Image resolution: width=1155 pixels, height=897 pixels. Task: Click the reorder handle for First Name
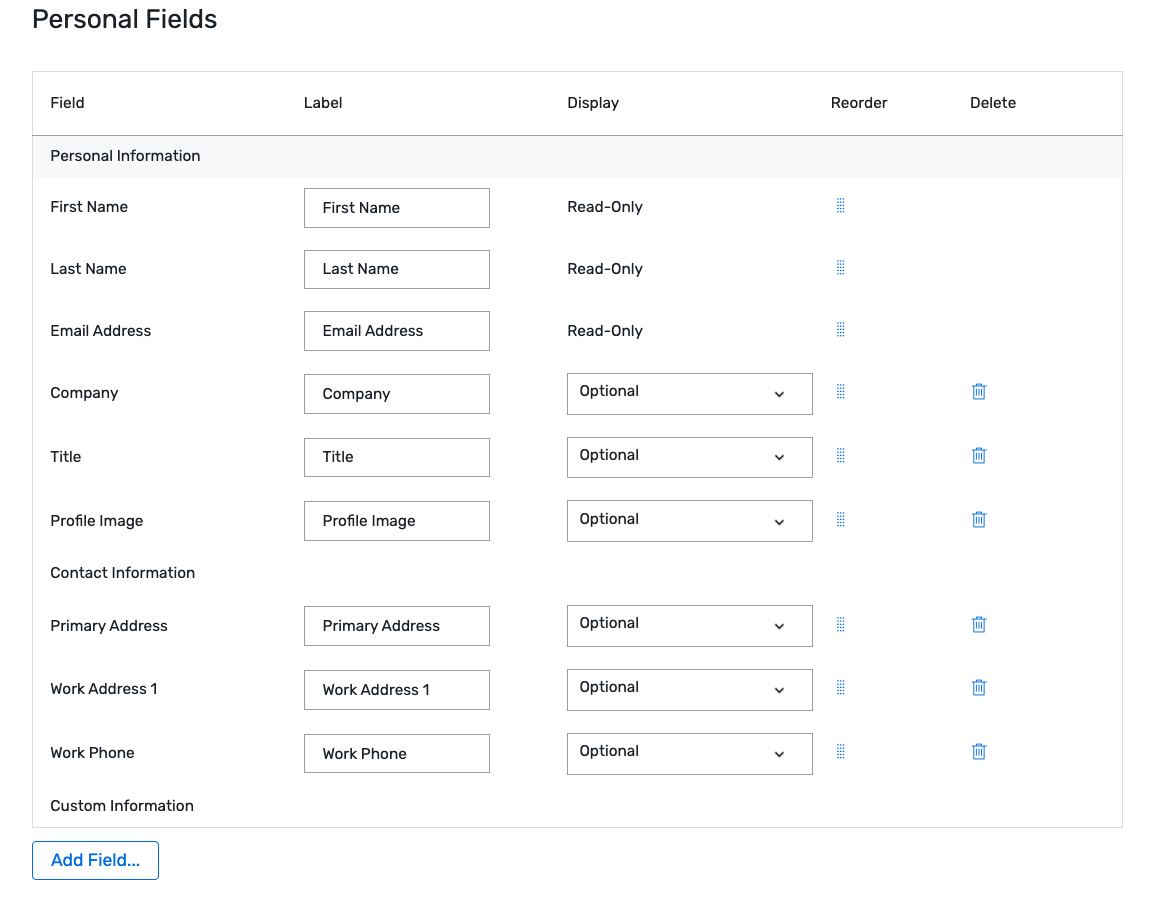[840, 205]
